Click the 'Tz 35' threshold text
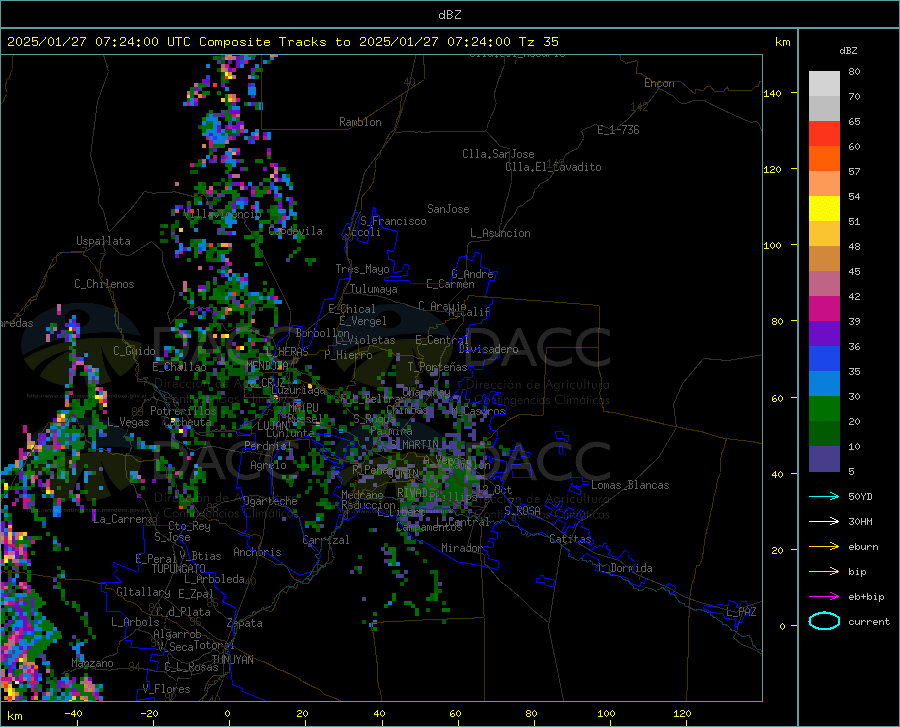The width and height of the screenshot is (900, 727). pyautogui.click(x=538, y=42)
